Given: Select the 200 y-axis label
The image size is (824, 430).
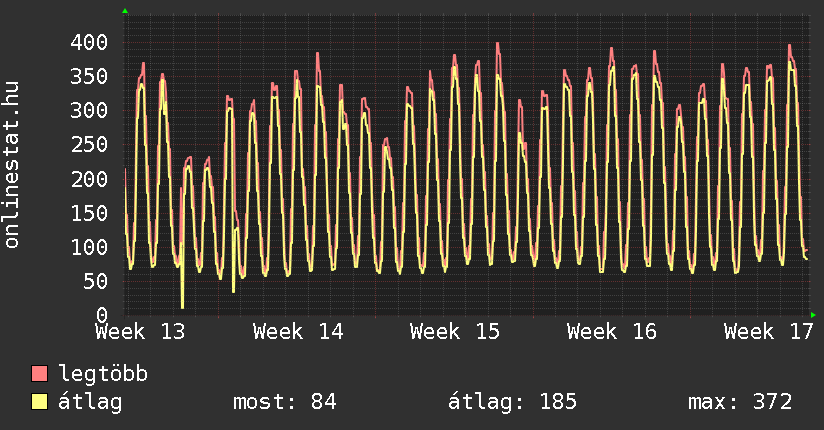Looking at the screenshot, I should pos(89,178).
